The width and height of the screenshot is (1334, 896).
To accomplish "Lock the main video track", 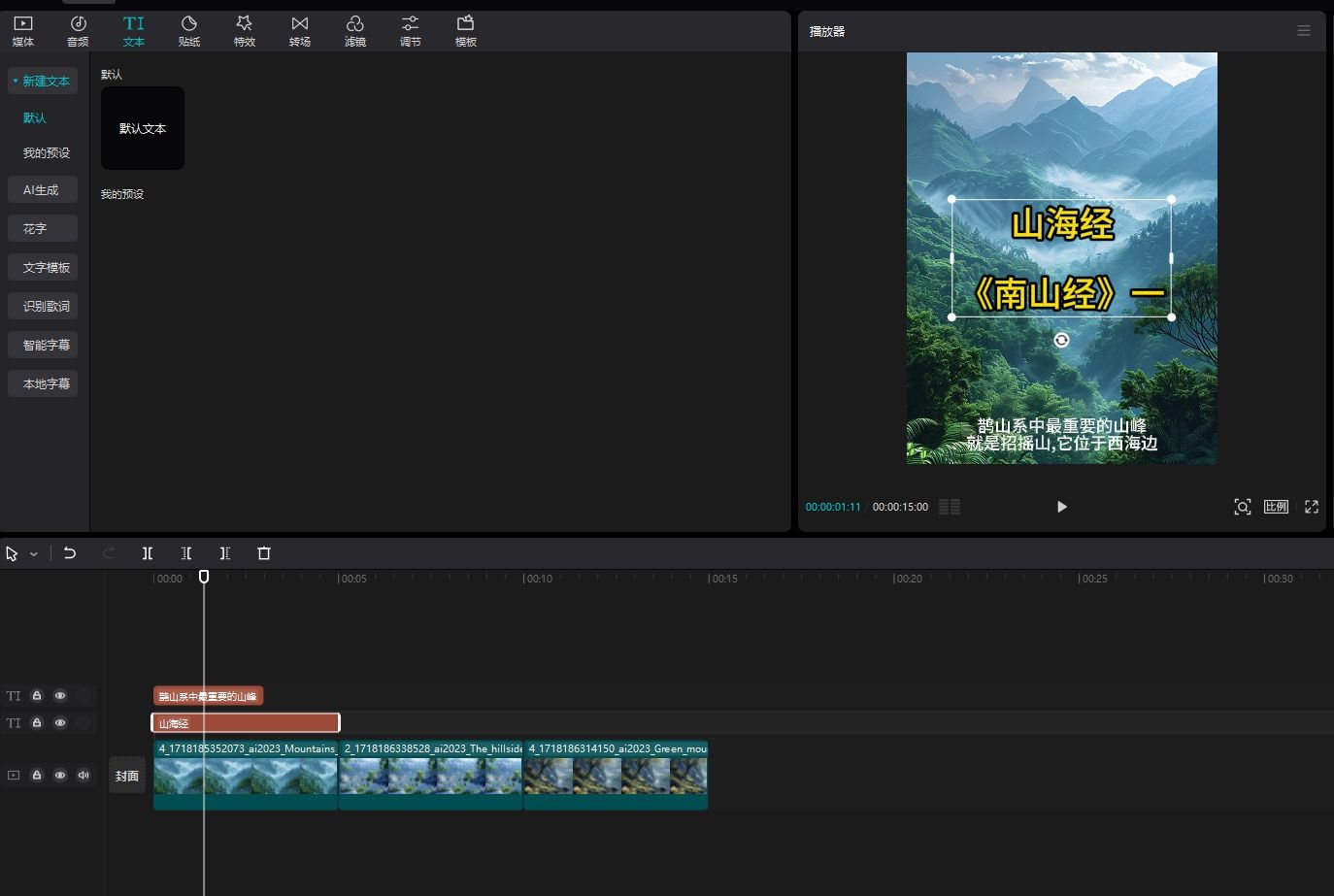I will (x=37, y=776).
